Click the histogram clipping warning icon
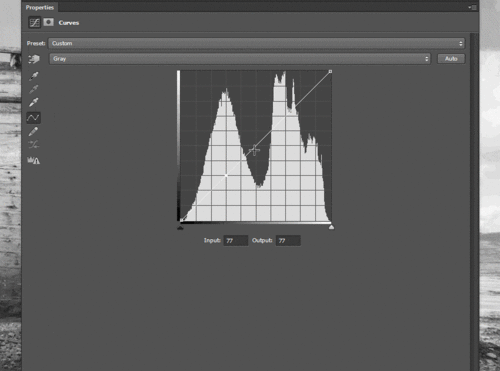 (x=33, y=160)
